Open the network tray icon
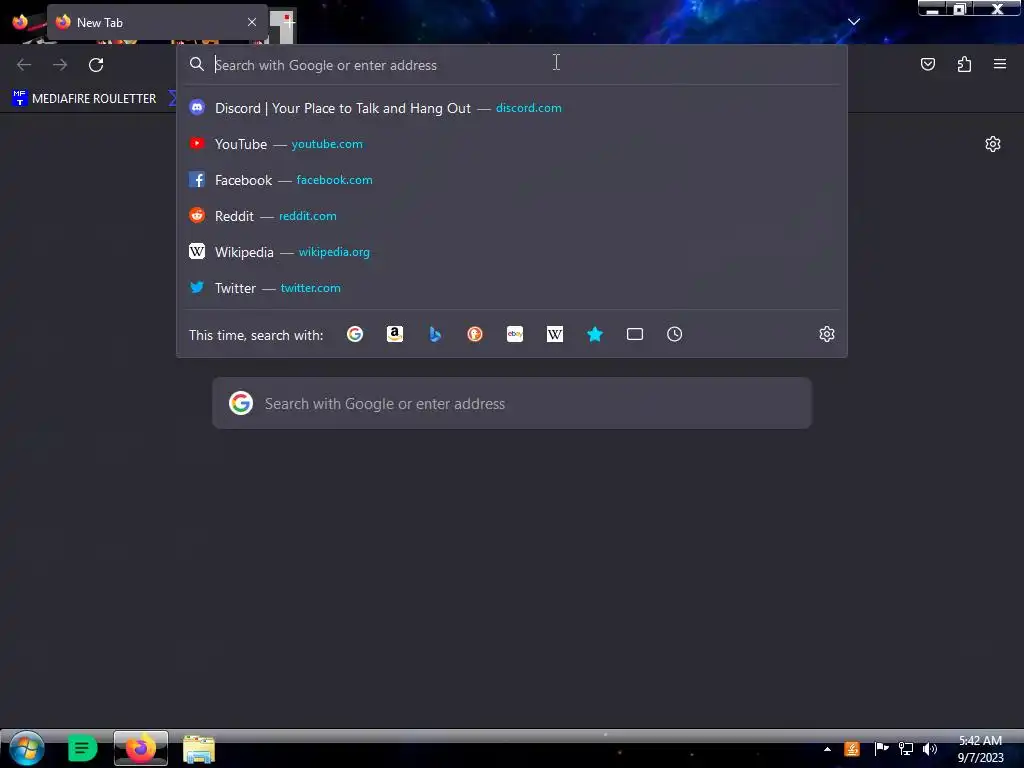Screen dimensions: 1024x768 [x=906, y=749]
